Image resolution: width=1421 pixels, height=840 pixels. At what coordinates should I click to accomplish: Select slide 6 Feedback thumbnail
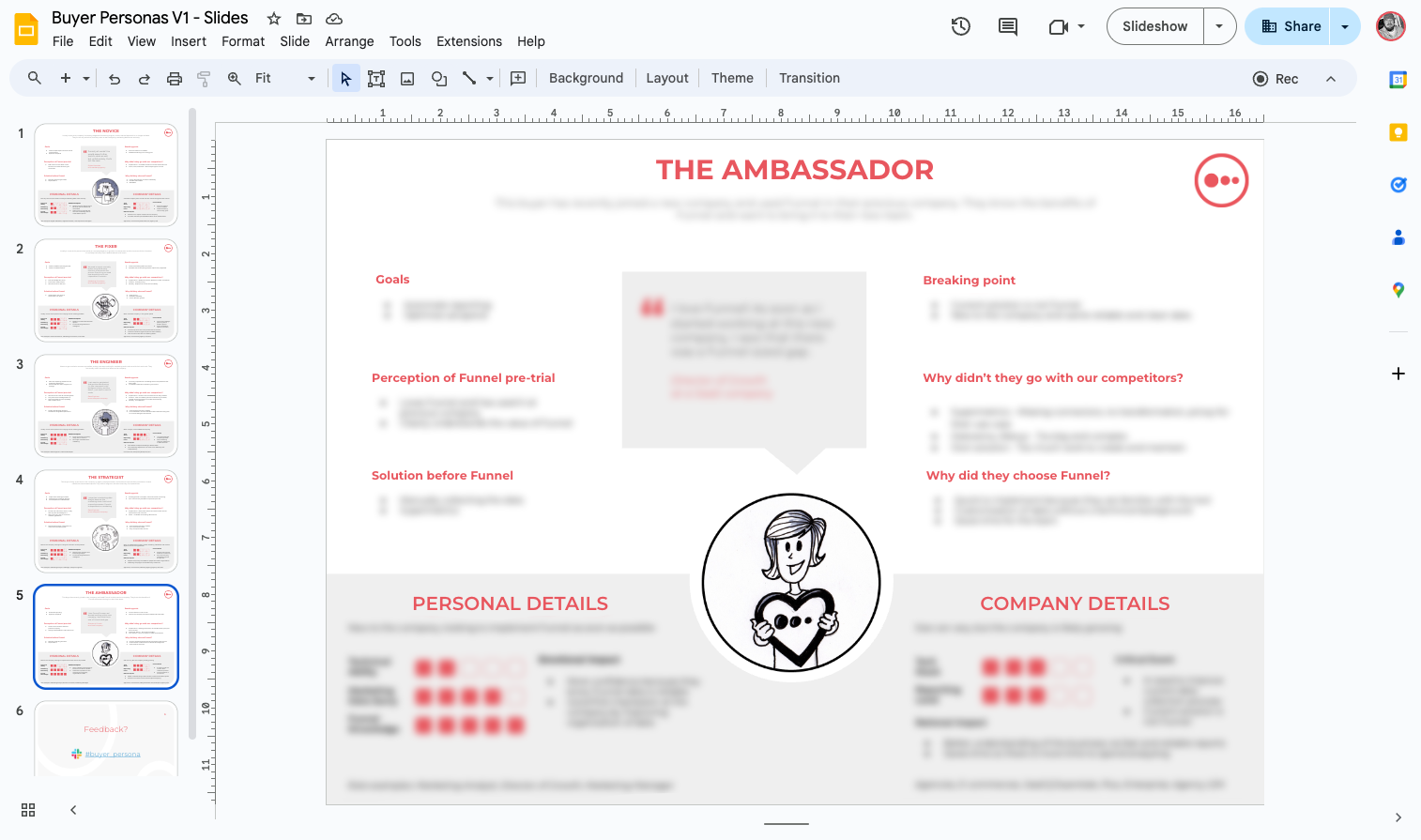pyautogui.click(x=106, y=739)
